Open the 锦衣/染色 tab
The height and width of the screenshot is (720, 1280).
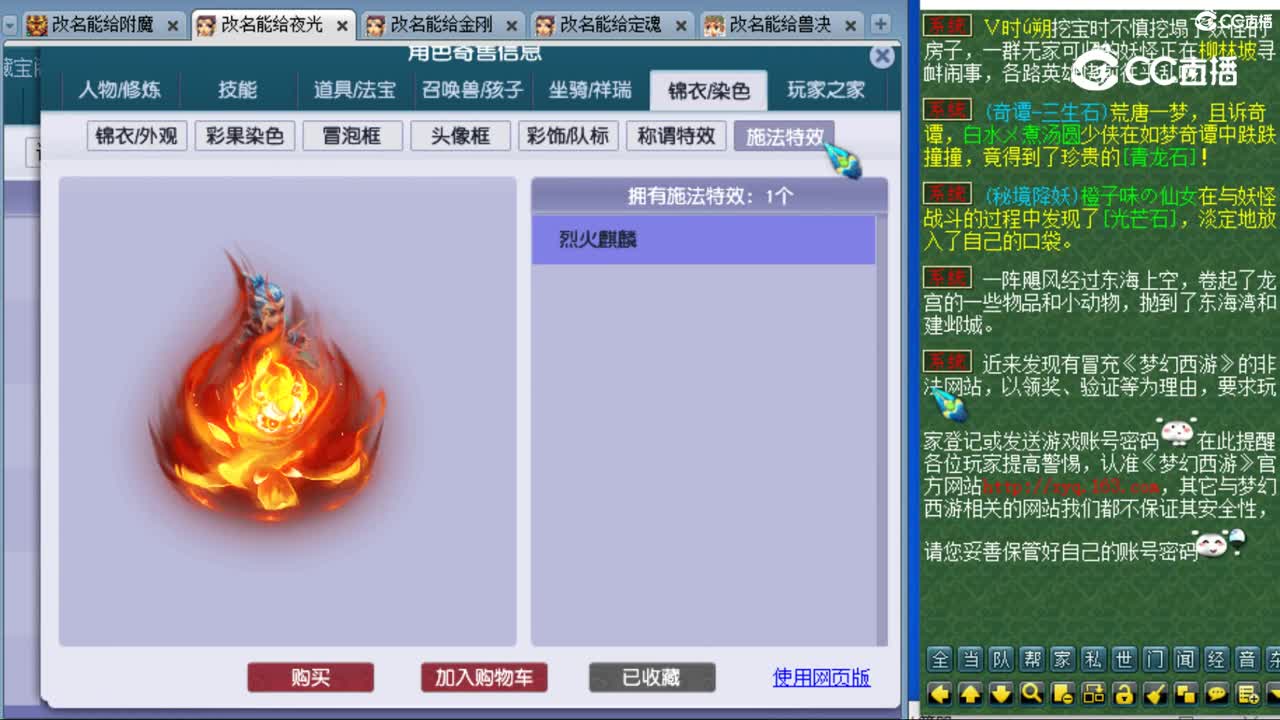(x=708, y=90)
